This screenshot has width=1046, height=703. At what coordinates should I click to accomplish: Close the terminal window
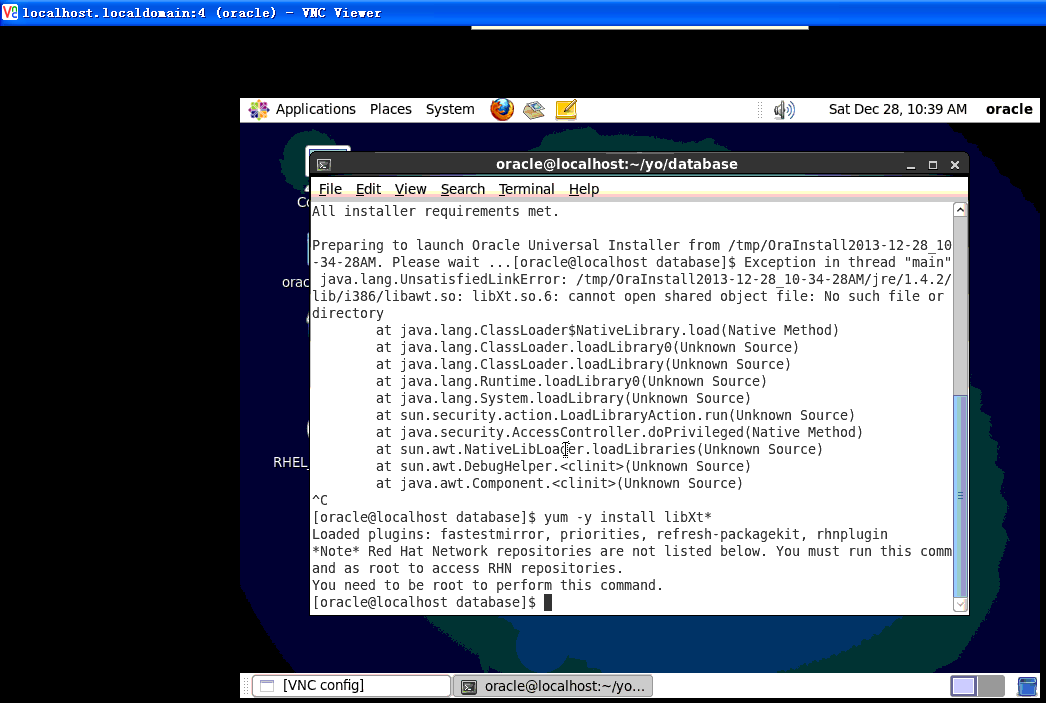[x=955, y=165]
